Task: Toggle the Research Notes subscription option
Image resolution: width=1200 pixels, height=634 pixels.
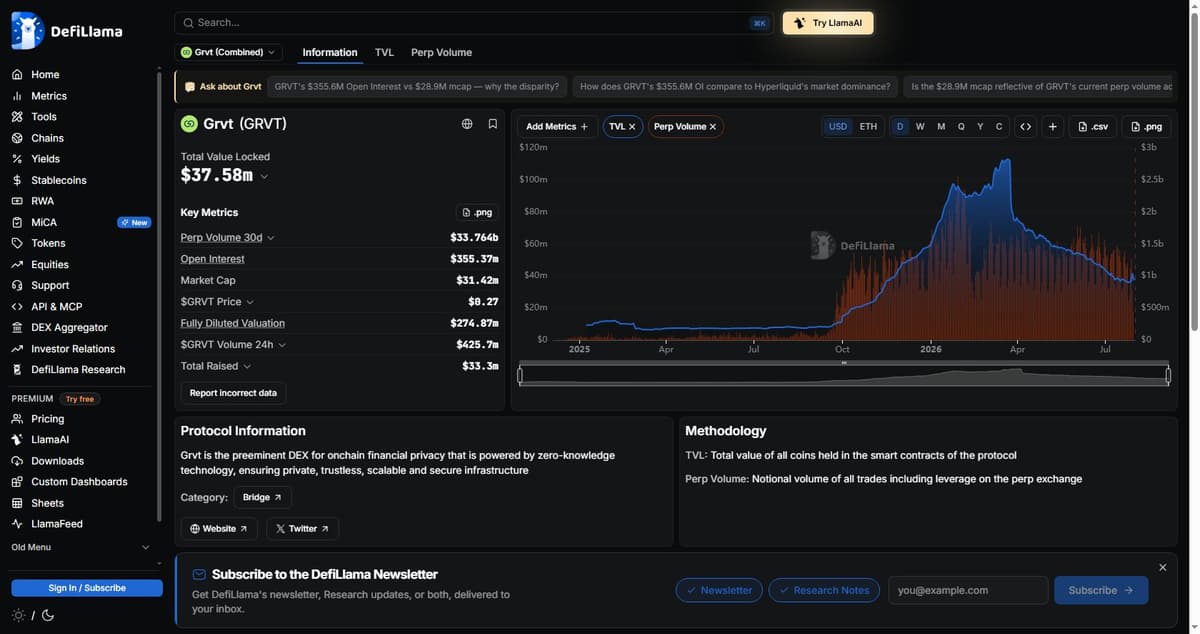Action: [824, 590]
